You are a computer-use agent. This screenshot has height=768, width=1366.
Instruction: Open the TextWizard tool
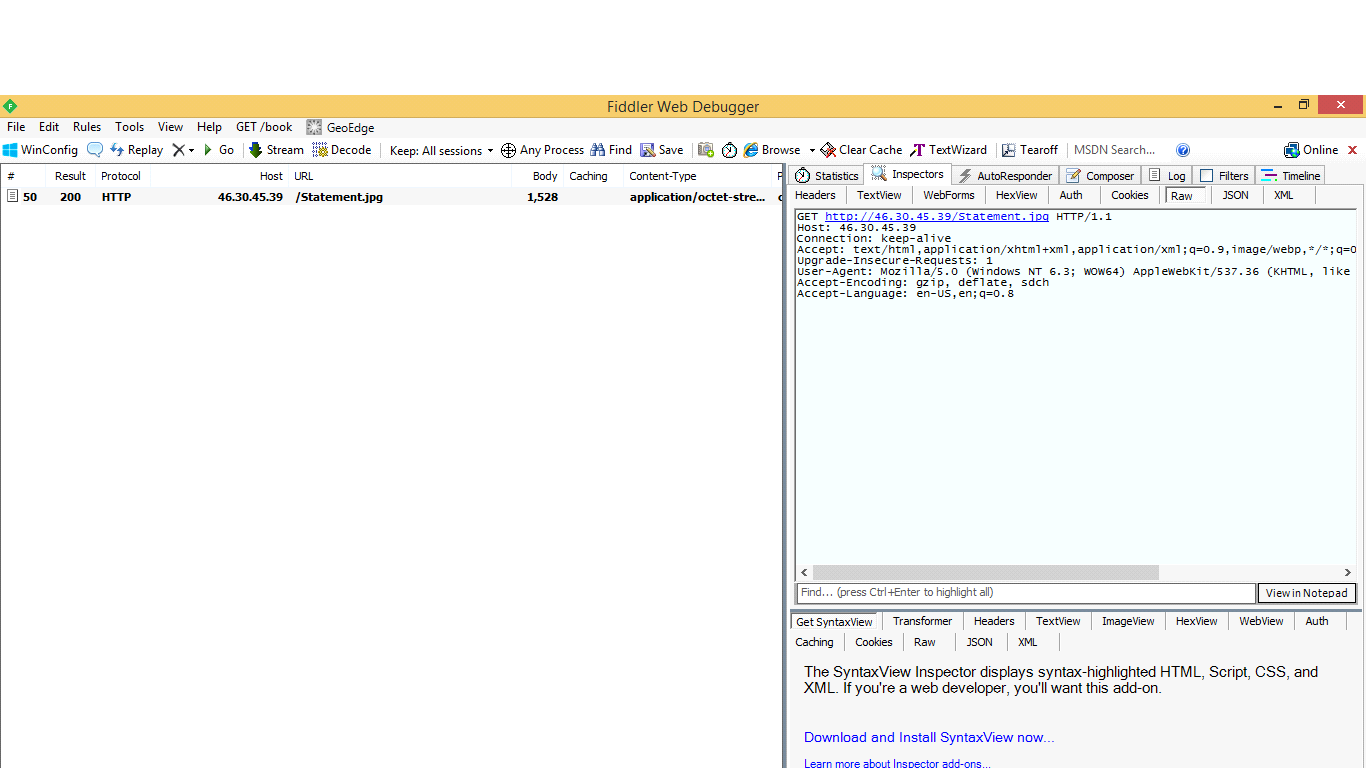pyautogui.click(x=948, y=150)
